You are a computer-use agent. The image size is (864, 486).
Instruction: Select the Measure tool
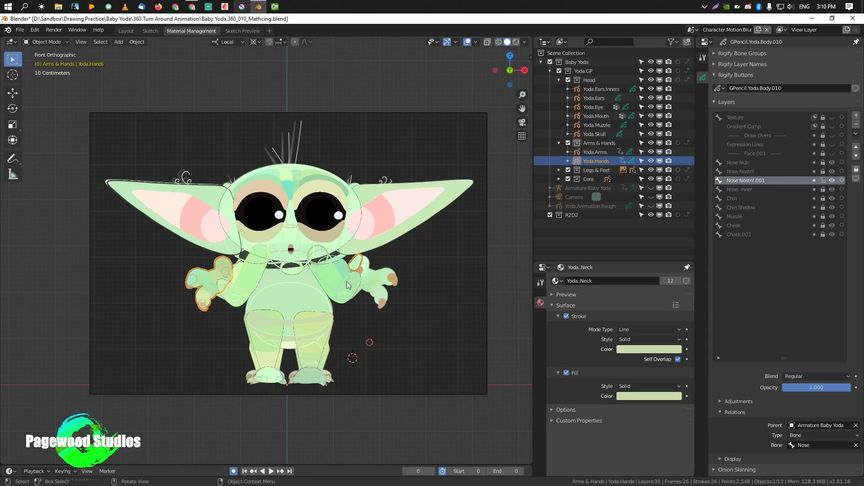13,175
